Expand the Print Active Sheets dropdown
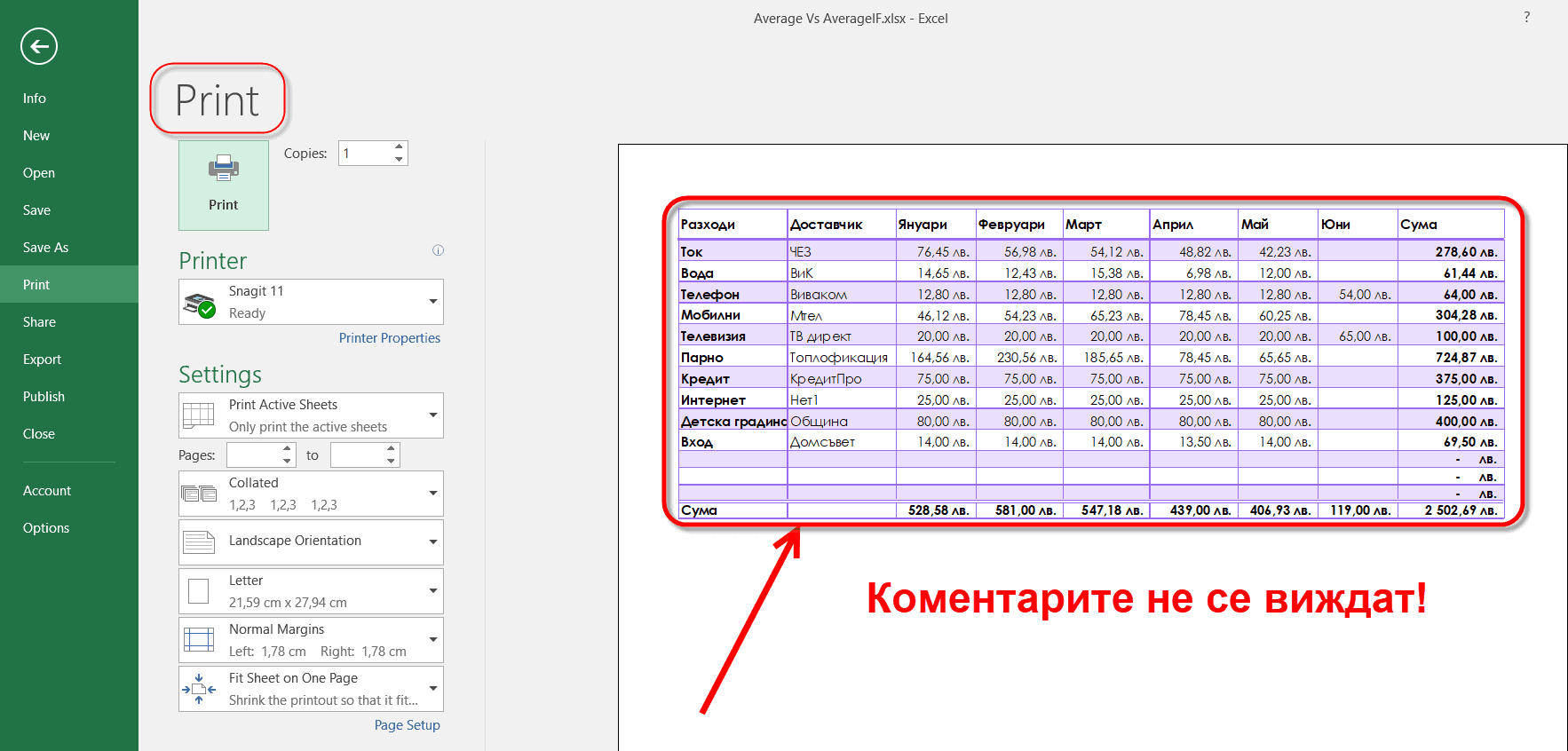 433,415
